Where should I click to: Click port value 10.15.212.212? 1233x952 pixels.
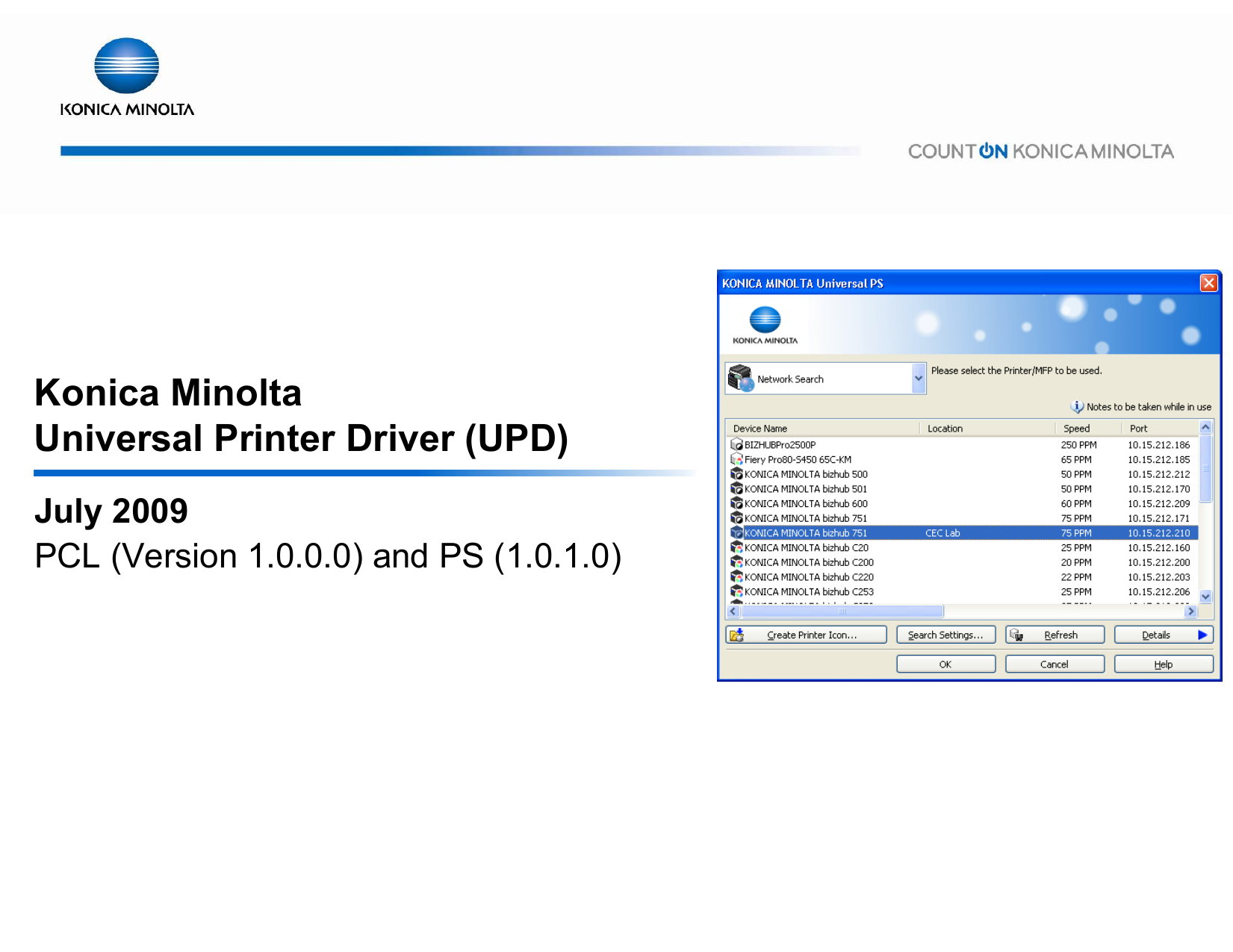(1159, 474)
